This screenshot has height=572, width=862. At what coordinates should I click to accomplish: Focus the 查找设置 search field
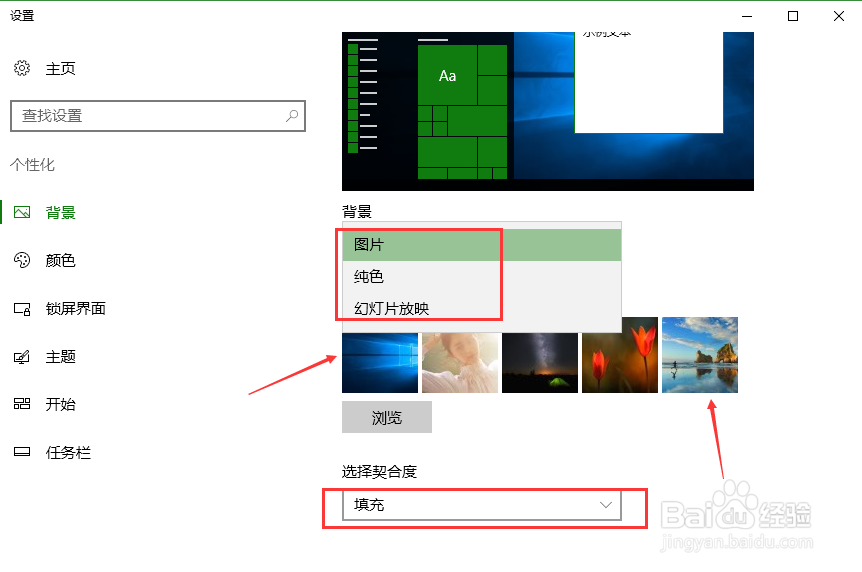click(x=158, y=116)
